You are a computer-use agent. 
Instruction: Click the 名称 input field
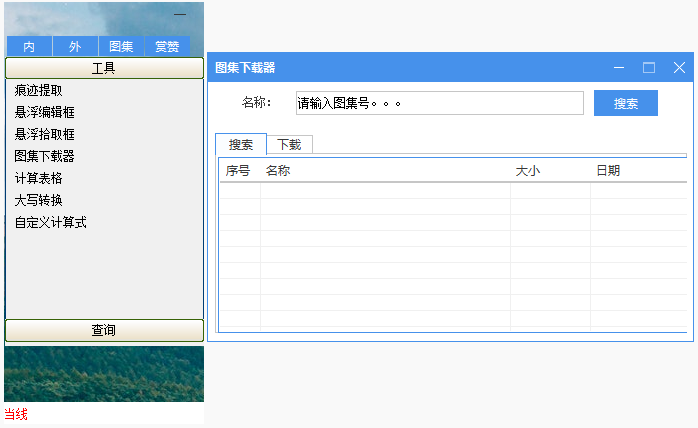point(440,103)
